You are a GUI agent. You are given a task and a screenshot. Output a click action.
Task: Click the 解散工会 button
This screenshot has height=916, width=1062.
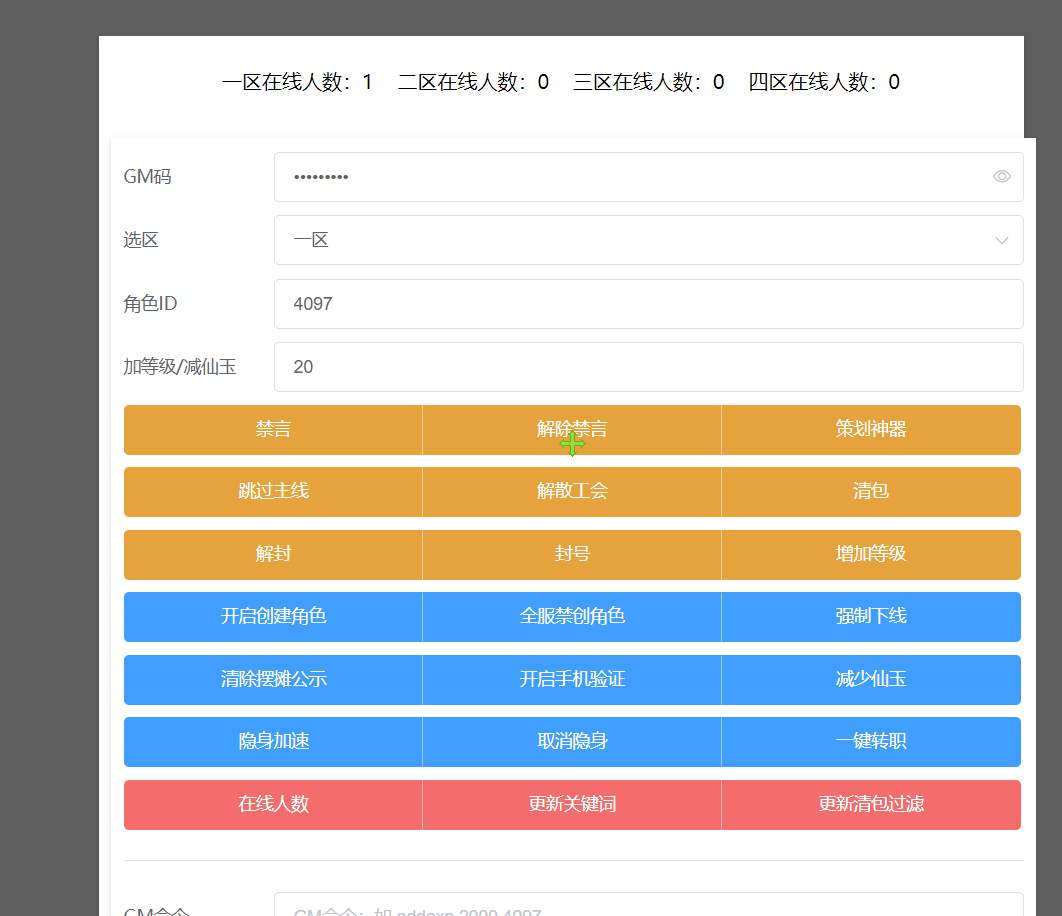(x=572, y=491)
